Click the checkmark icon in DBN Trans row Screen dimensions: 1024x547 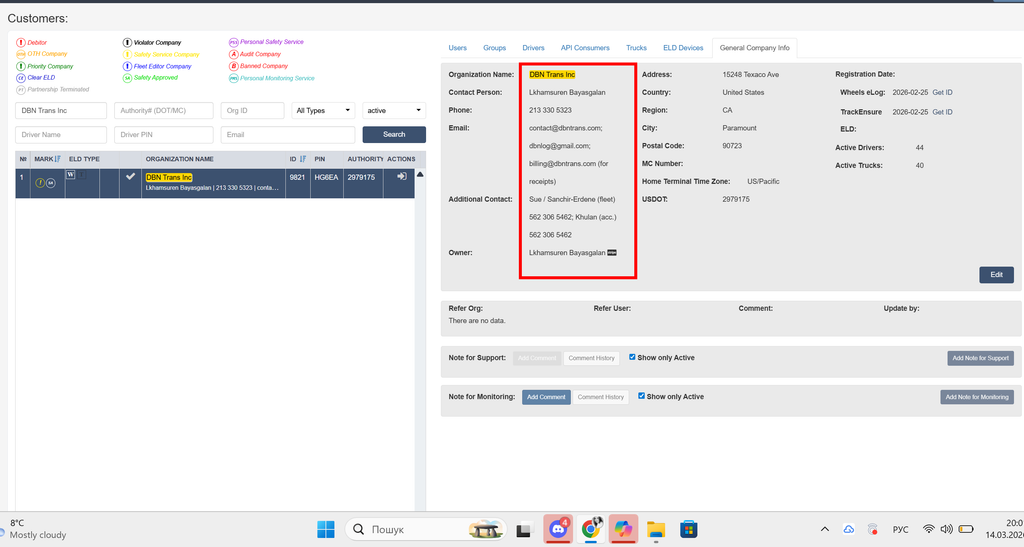(131, 176)
